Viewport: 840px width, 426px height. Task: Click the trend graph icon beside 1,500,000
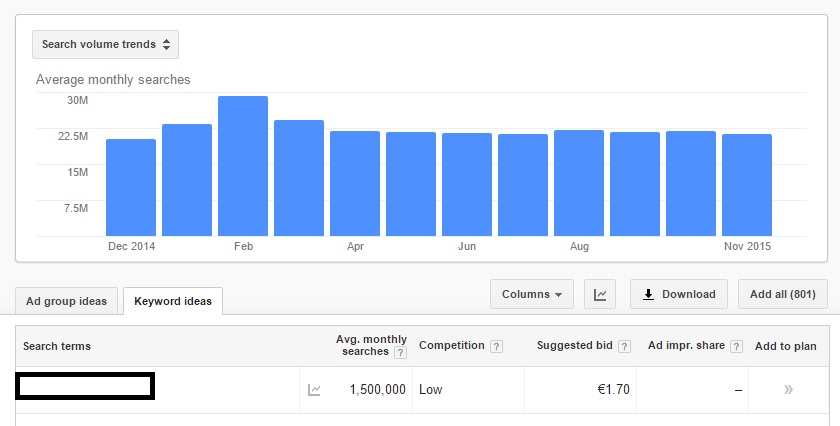coord(314,390)
